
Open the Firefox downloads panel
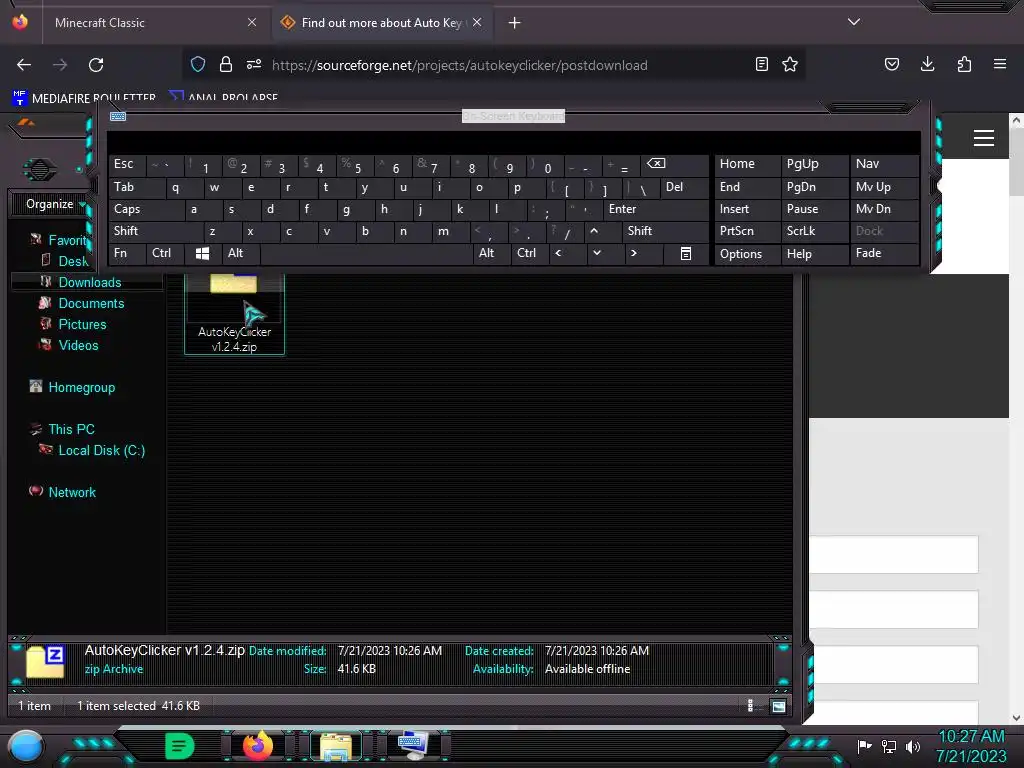(927, 64)
